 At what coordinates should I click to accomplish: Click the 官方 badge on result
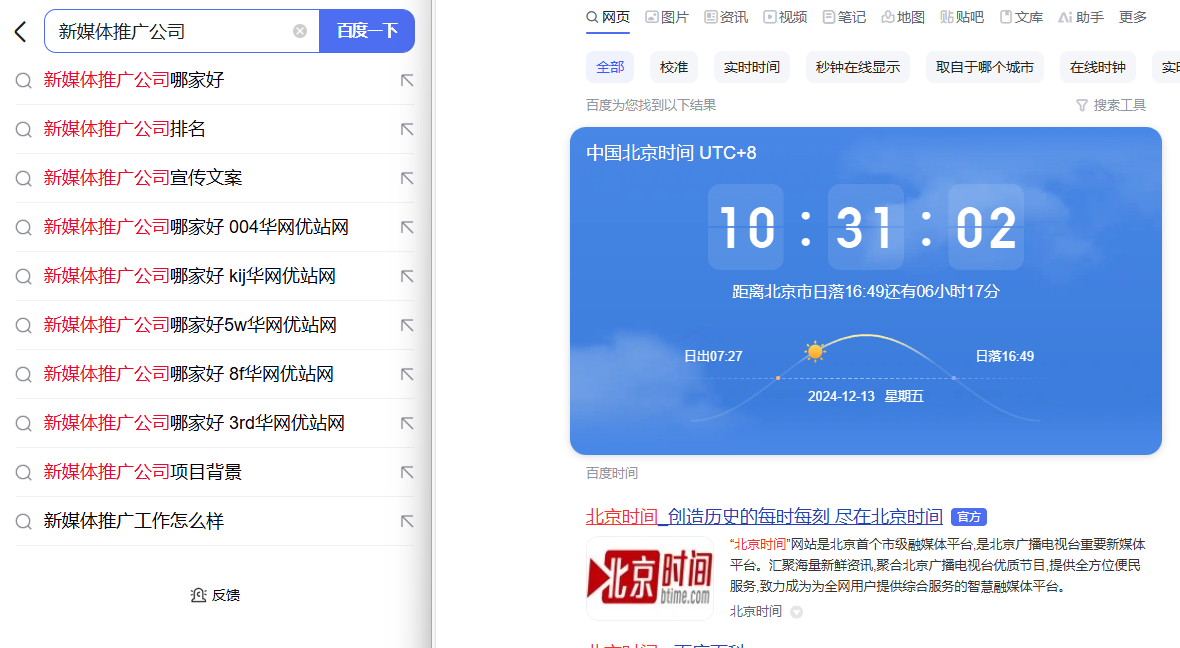coord(969,517)
